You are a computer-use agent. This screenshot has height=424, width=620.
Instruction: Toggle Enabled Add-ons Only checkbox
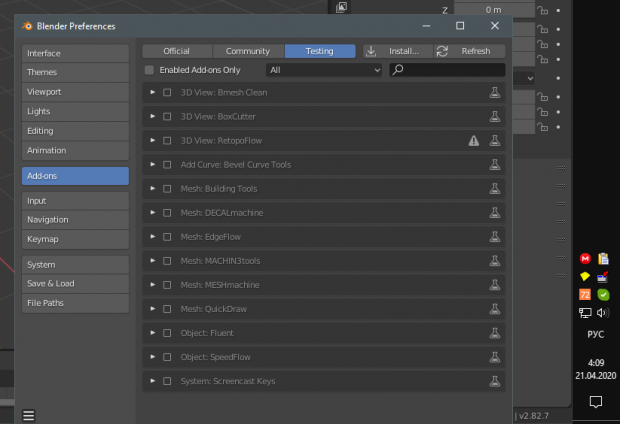point(149,70)
